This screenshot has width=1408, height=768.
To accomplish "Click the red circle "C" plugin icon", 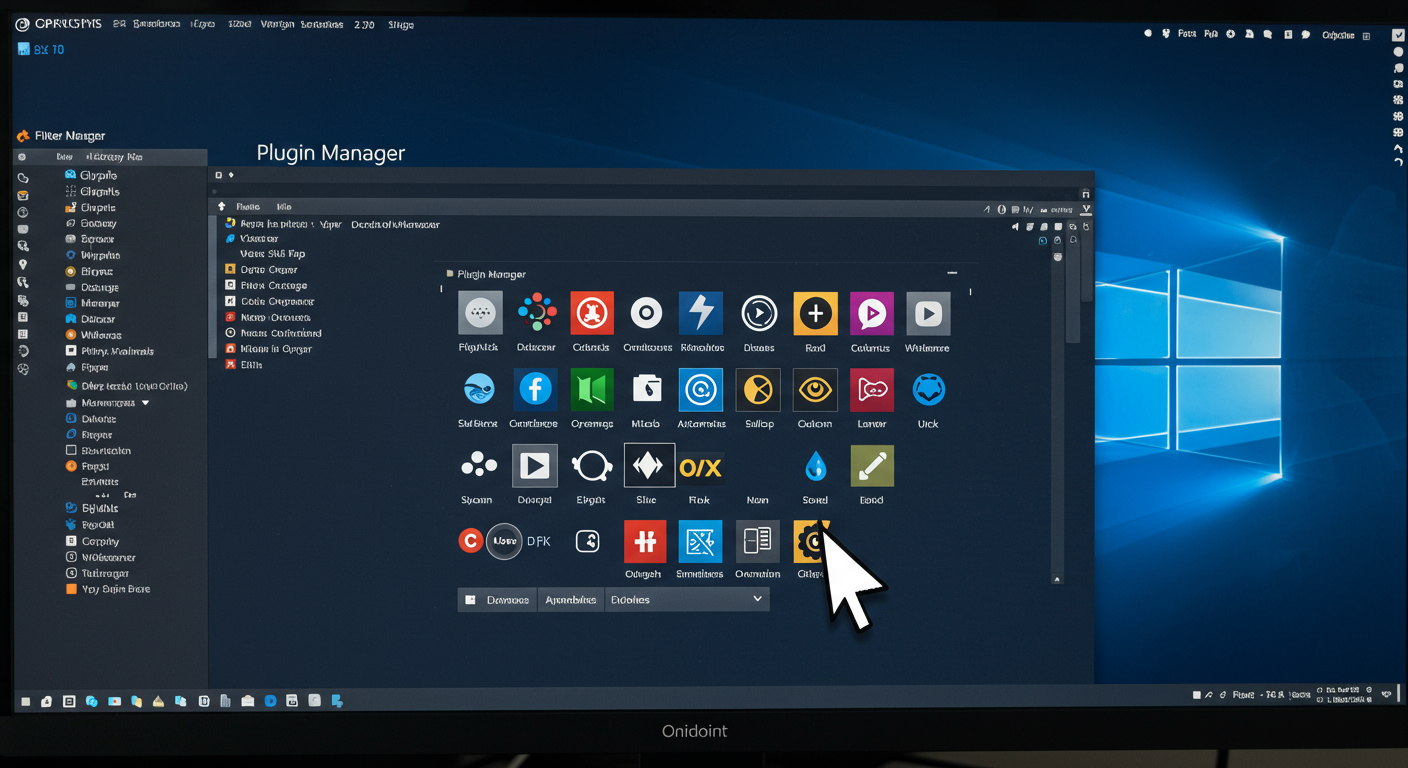I will pyautogui.click(x=471, y=541).
